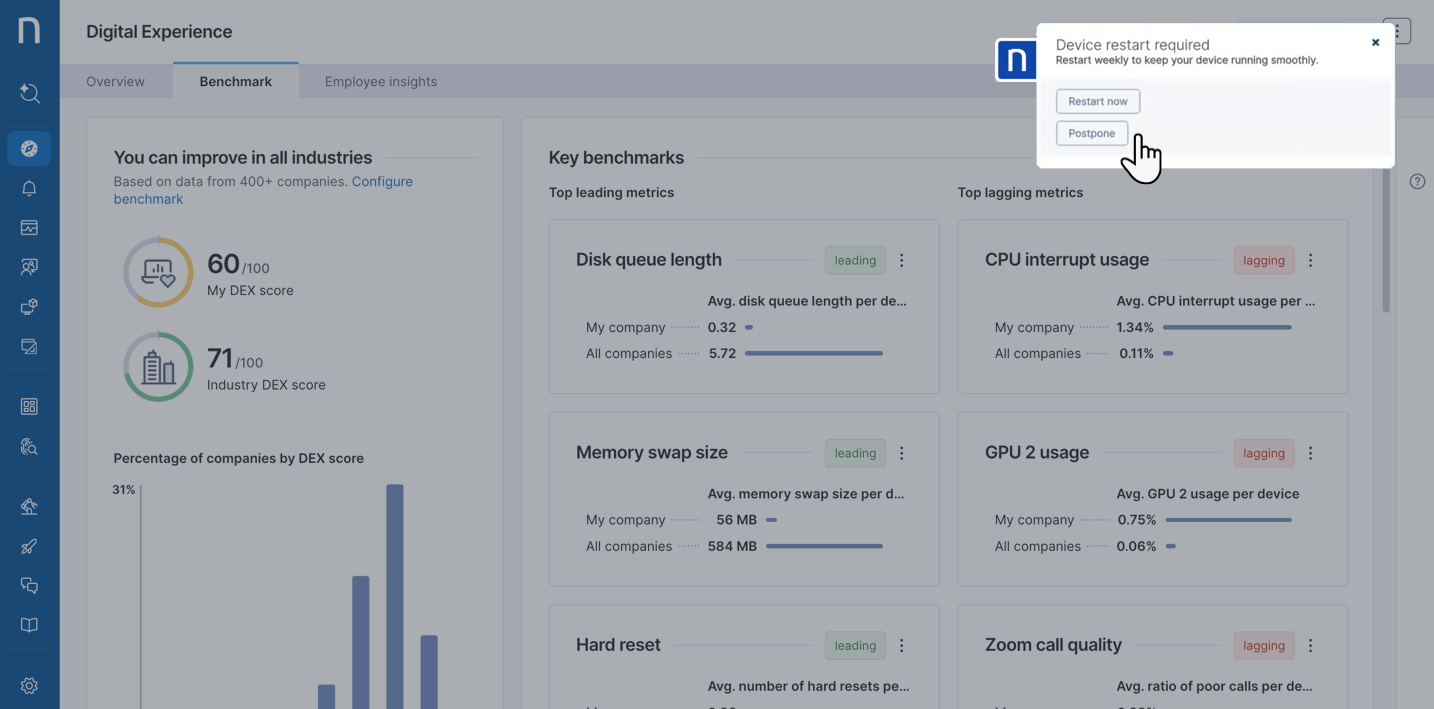Switch to the Overview tab

115,82
